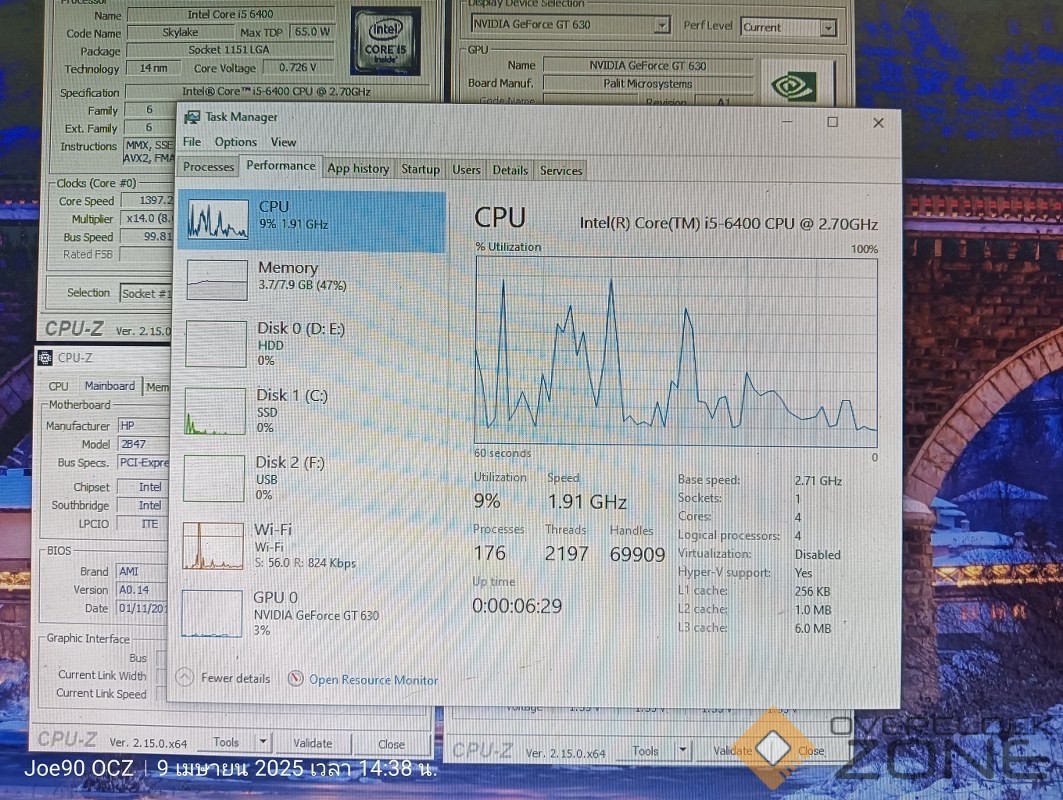Select the Disk 0 (D: E:) HDD thumbnail
1063x800 pixels.
coord(216,344)
